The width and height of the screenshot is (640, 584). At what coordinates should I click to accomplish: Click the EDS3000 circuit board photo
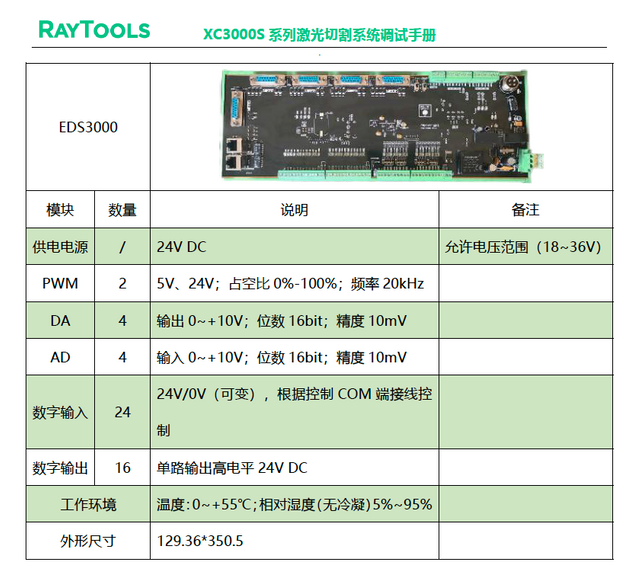point(382,126)
